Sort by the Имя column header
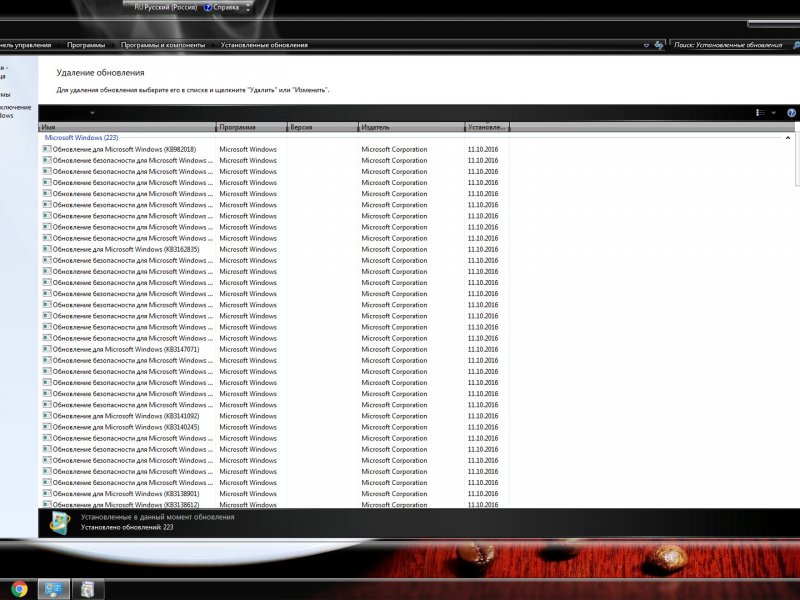The height and width of the screenshot is (600, 800). 128,127
